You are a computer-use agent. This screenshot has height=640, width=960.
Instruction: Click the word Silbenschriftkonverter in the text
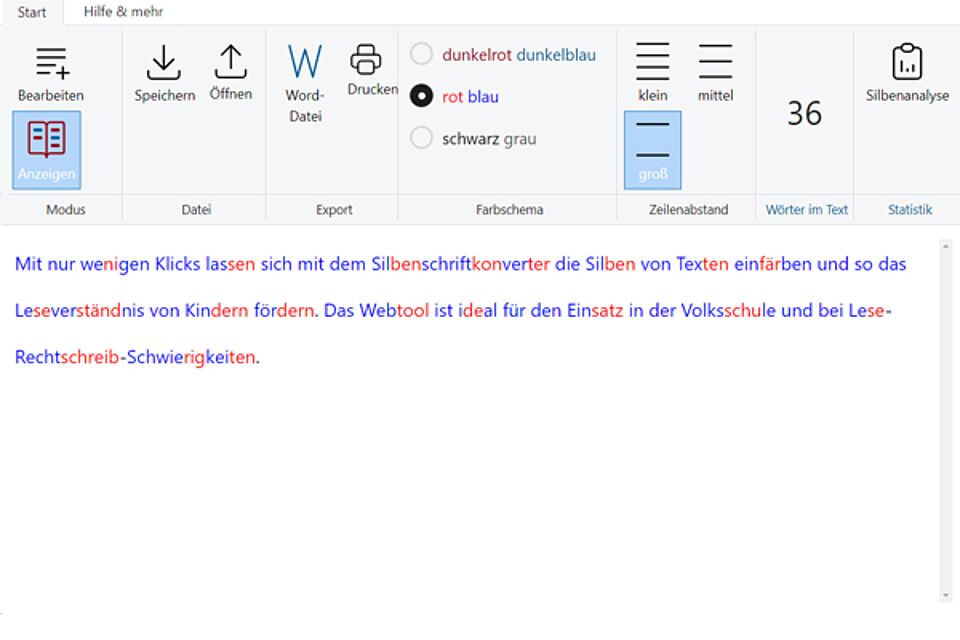460,264
